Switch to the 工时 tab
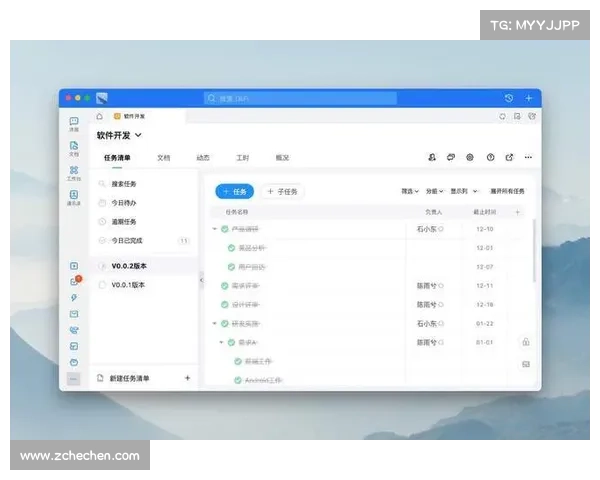600x480 pixels. 242,158
